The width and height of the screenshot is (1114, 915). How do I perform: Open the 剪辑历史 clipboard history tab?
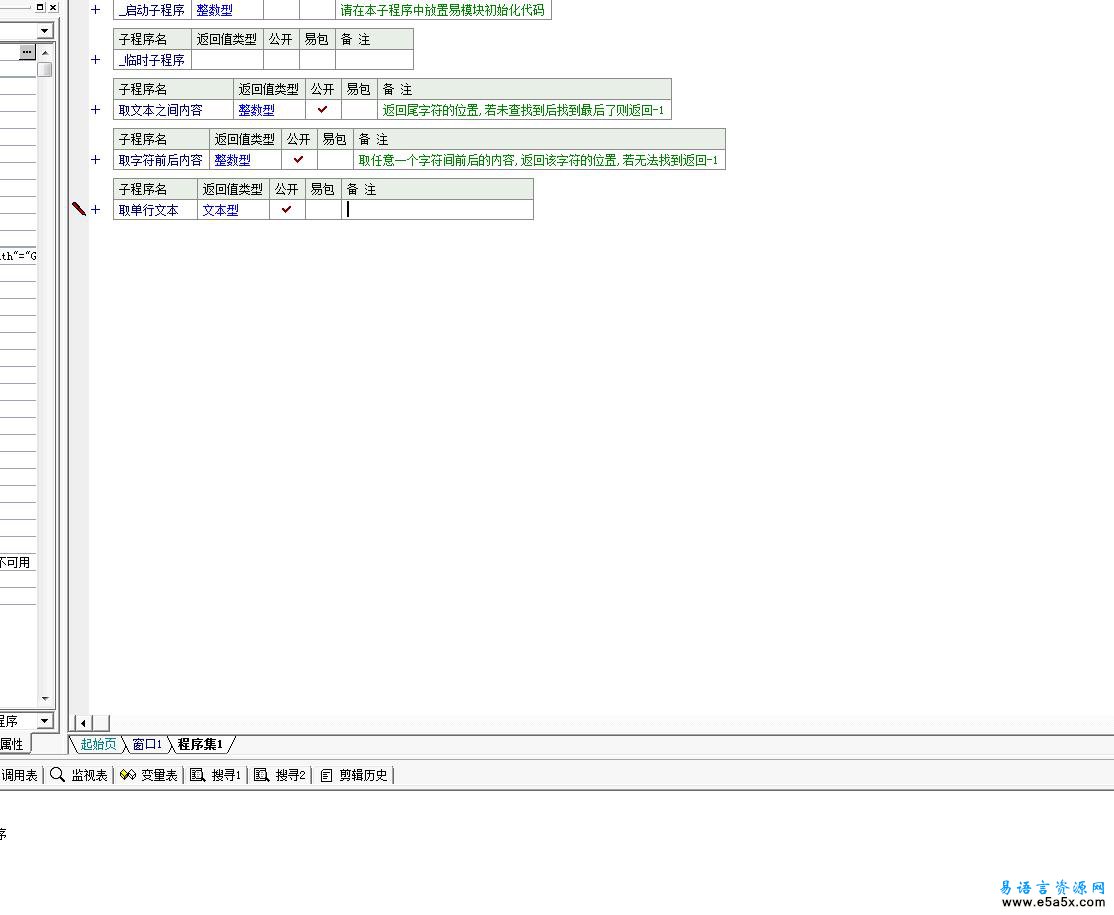[355, 775]
